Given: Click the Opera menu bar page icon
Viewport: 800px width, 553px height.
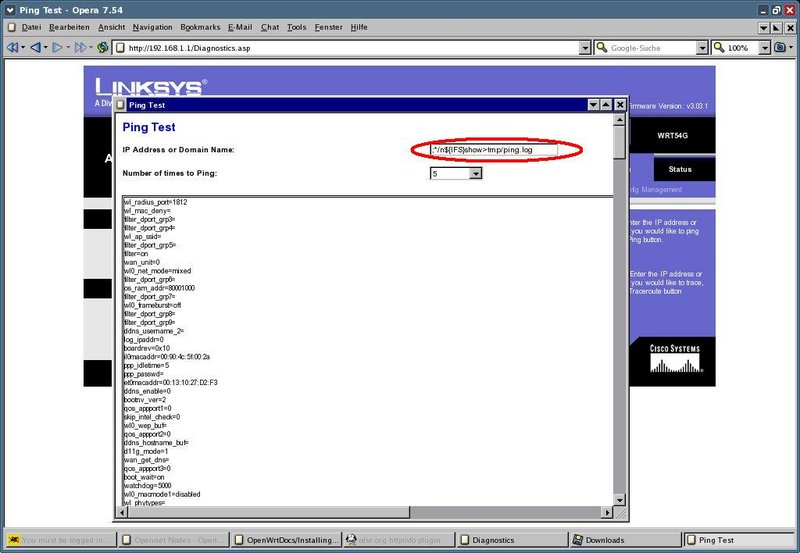Looking at the screenshot, I should click(12, 27).
